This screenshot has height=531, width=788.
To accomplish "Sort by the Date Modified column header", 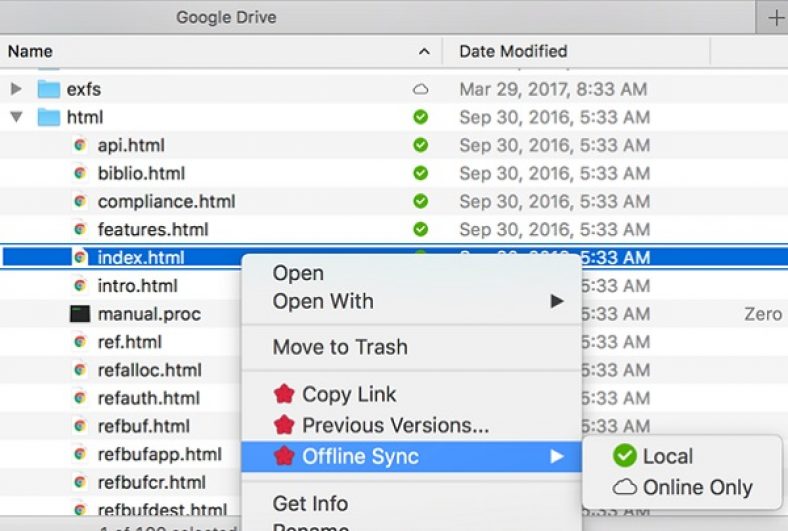I will tap(513, 51).
